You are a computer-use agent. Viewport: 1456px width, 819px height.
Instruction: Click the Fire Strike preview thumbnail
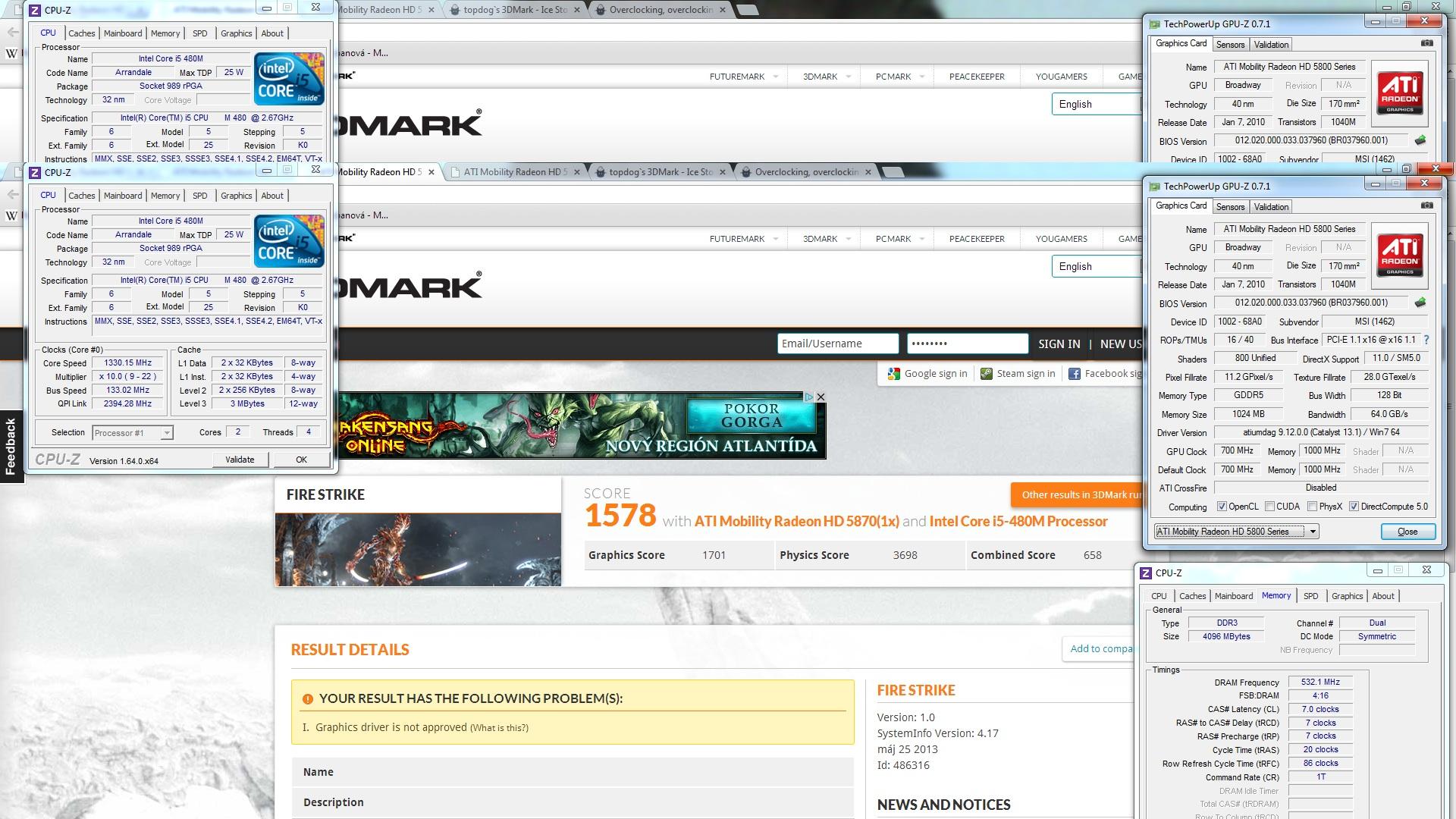pos(418,550)
